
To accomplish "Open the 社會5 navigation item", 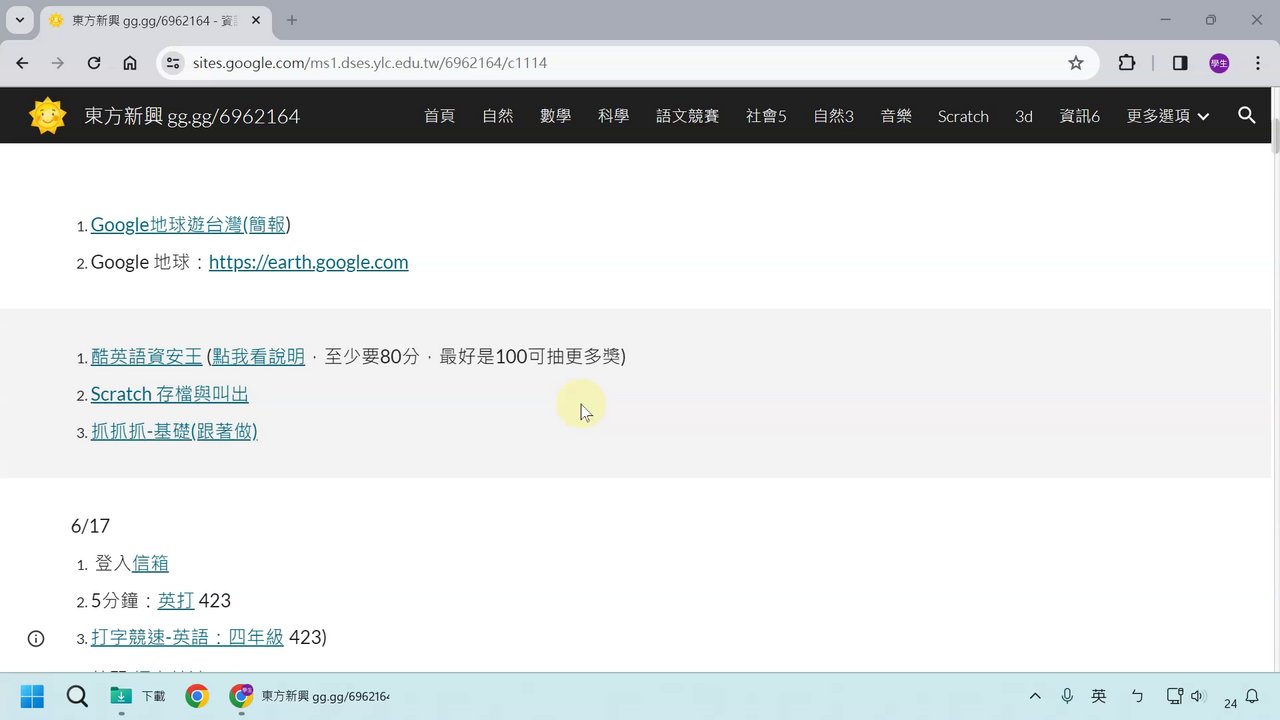I will (x=766, y=116).
